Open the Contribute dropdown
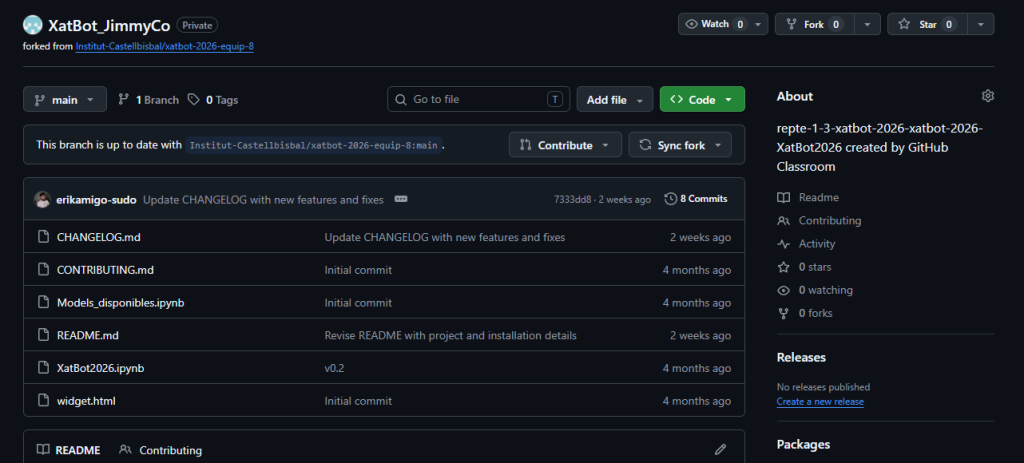Screen dimensions: 1024x463 (x=565, y=145)
